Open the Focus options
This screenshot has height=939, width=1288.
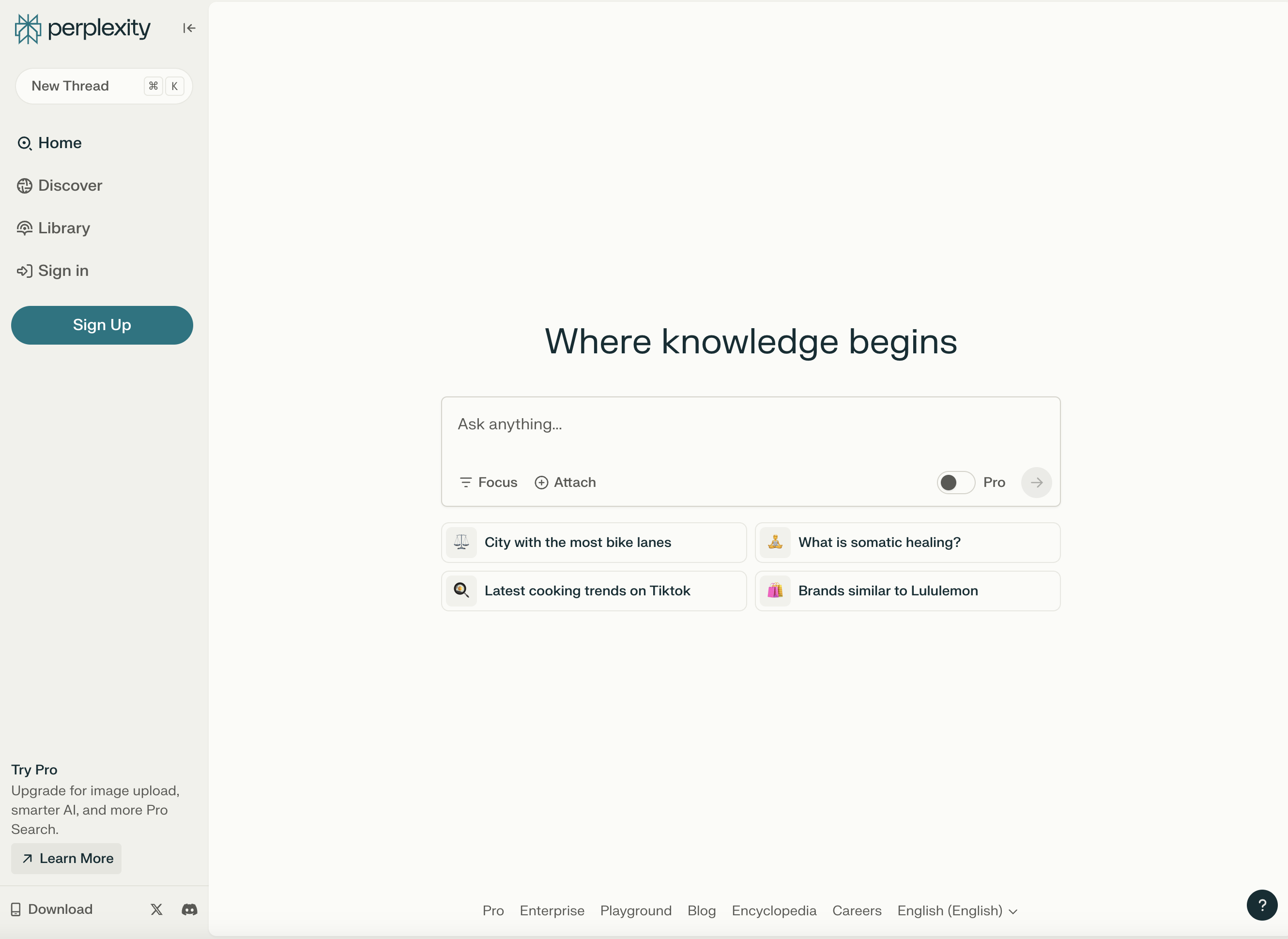489,483
